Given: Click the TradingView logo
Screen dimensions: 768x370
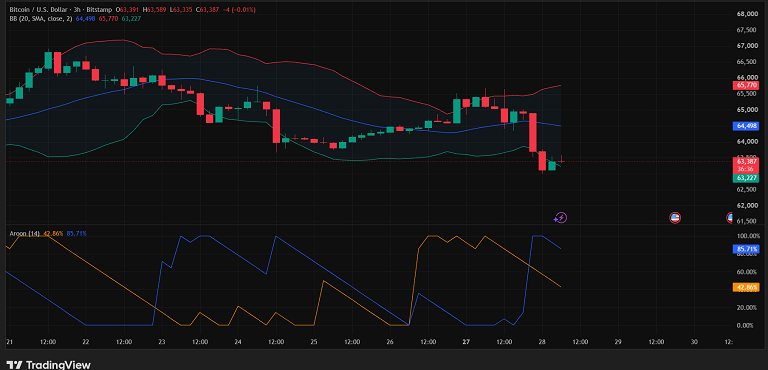Looking at the screenshot, I should tap(48, 365).
